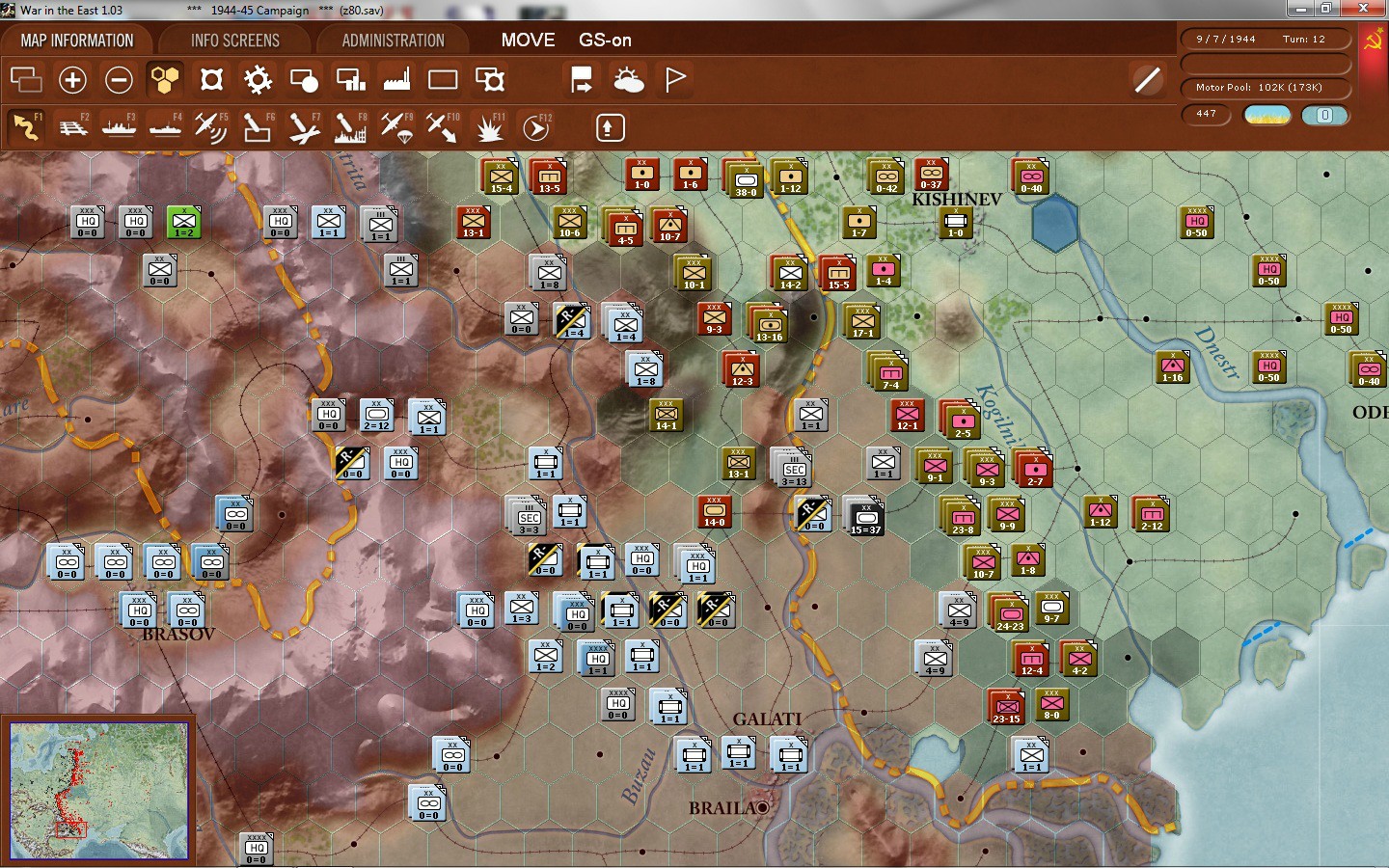Click the KISHINEV city label

pos(957,200)
